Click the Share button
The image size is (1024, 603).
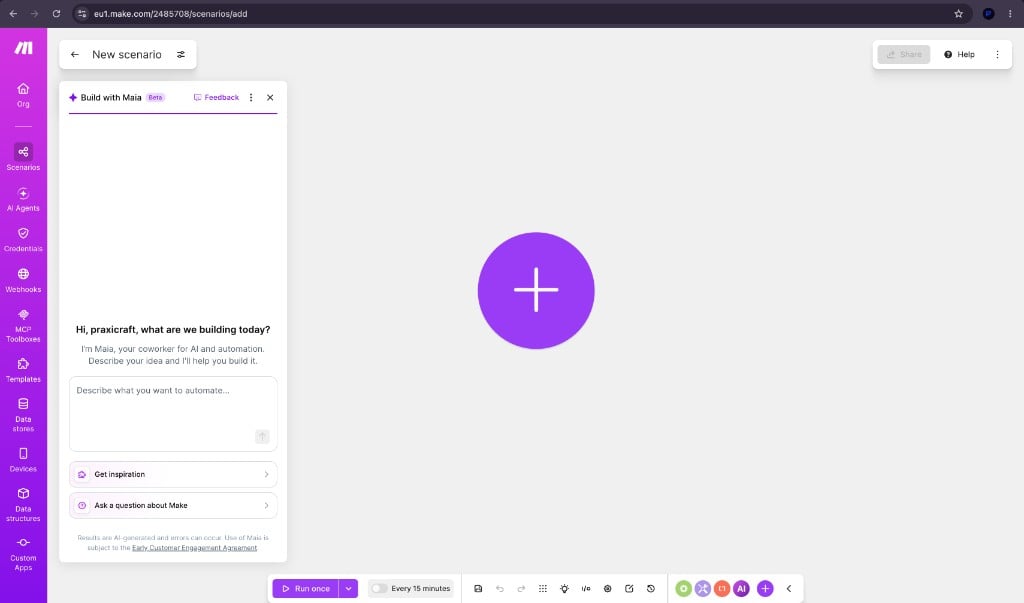click(x=904, y=54)
